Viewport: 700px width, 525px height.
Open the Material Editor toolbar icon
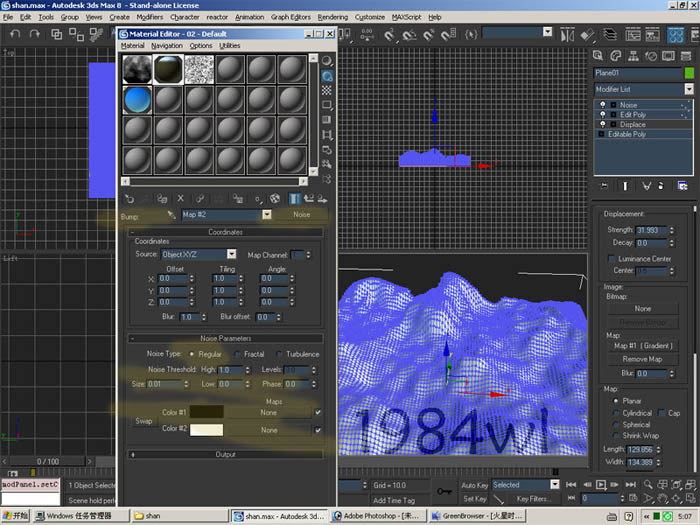pyautogui.click(x=675, y=35)
